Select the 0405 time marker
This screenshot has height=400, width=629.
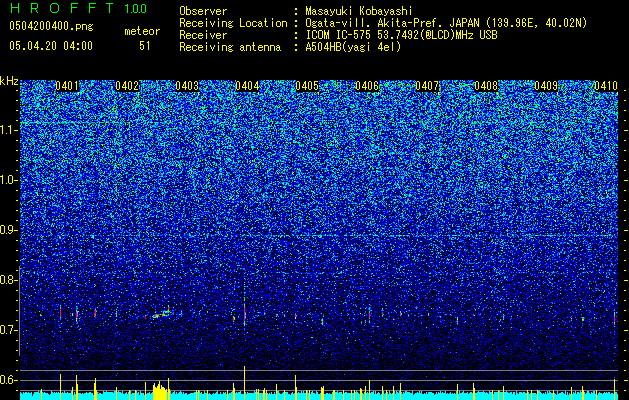(307, 86)
